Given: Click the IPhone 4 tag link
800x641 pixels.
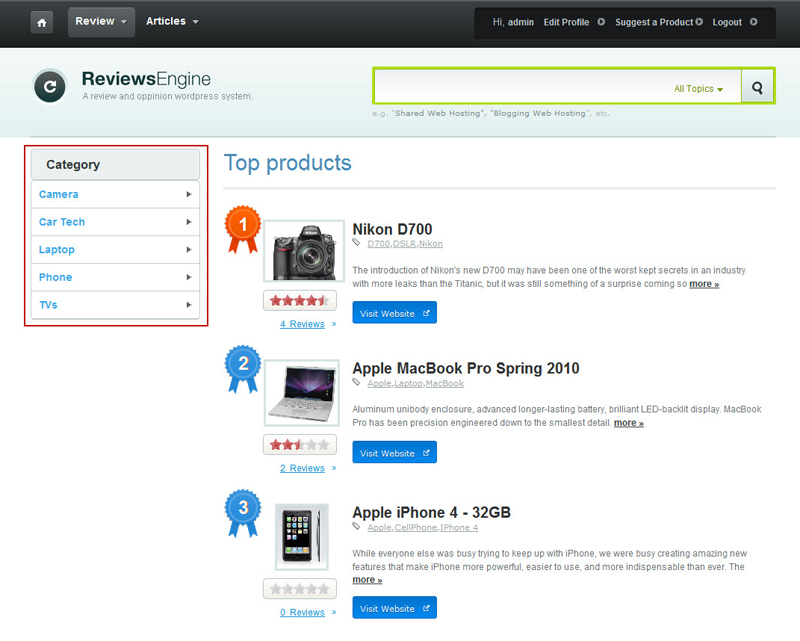Looking at the screenshot, I should pyautogui.click(x=459, y=527).
